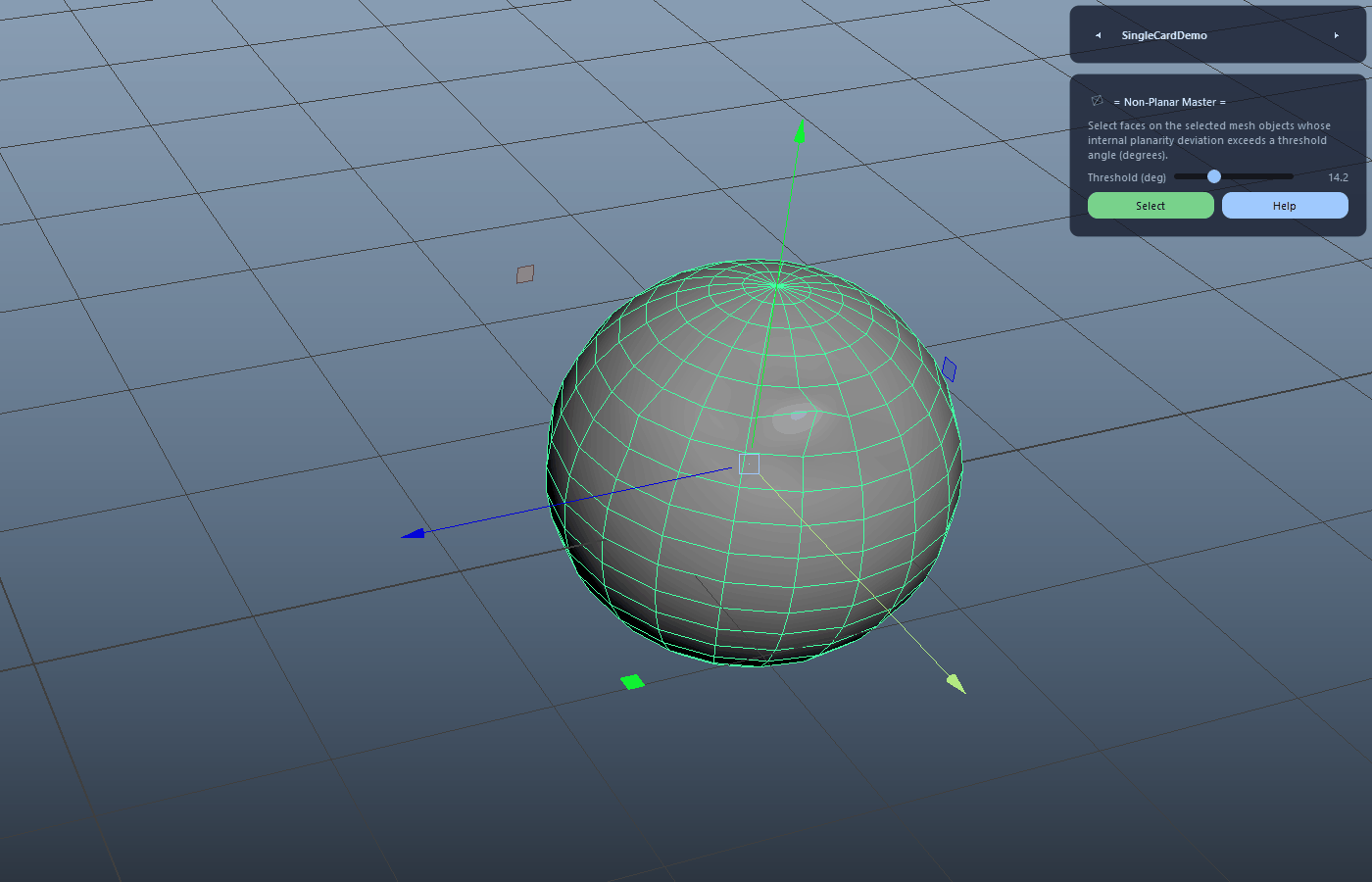
Task: Click the Non-Planar Master polygon icon
Action: [x=1097, y=101]
